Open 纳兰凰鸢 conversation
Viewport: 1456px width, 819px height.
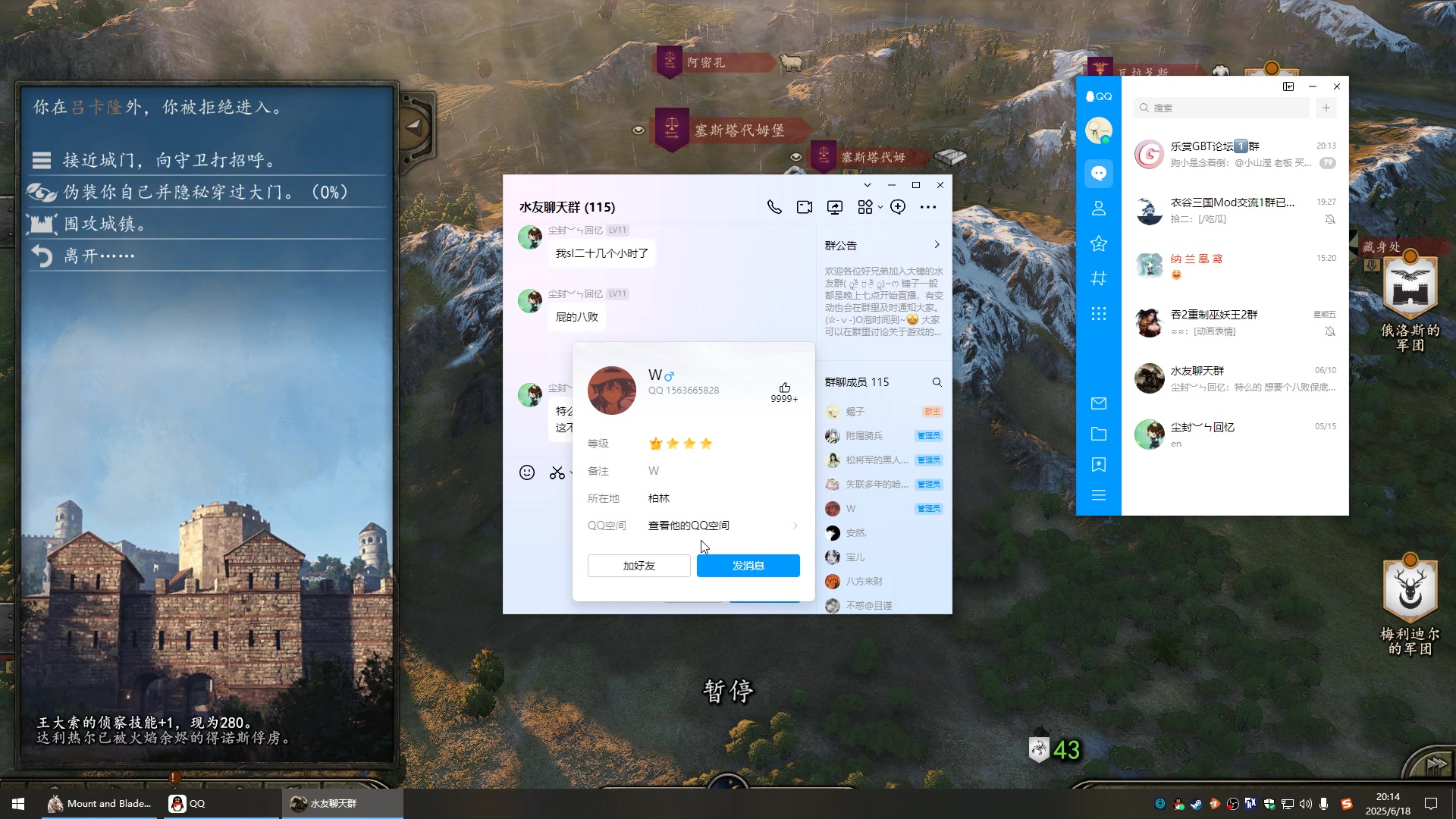click(x=1235, y=266)
